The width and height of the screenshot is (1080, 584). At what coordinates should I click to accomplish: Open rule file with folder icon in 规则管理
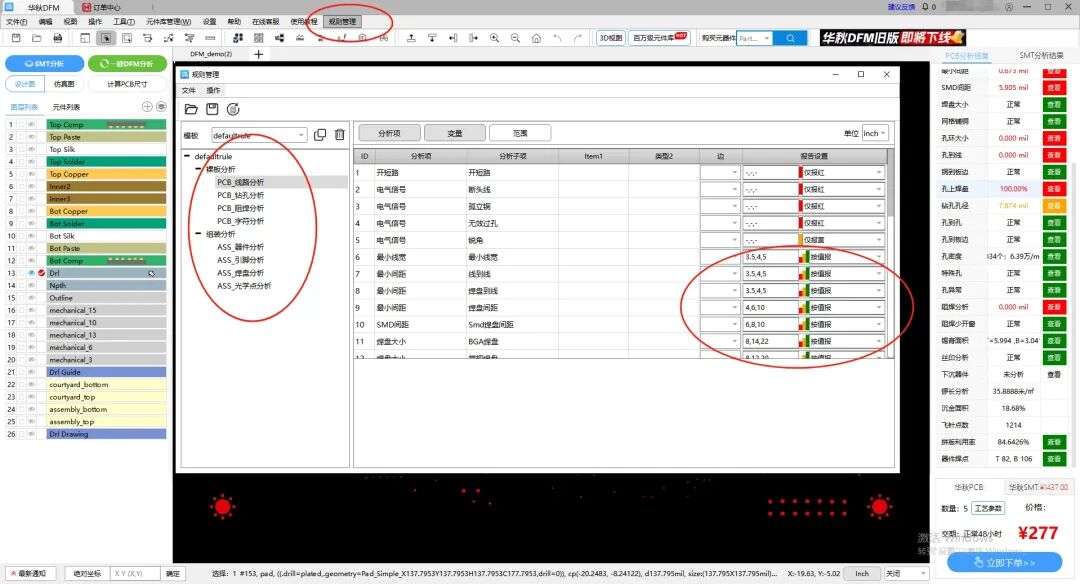coord(191,109)
